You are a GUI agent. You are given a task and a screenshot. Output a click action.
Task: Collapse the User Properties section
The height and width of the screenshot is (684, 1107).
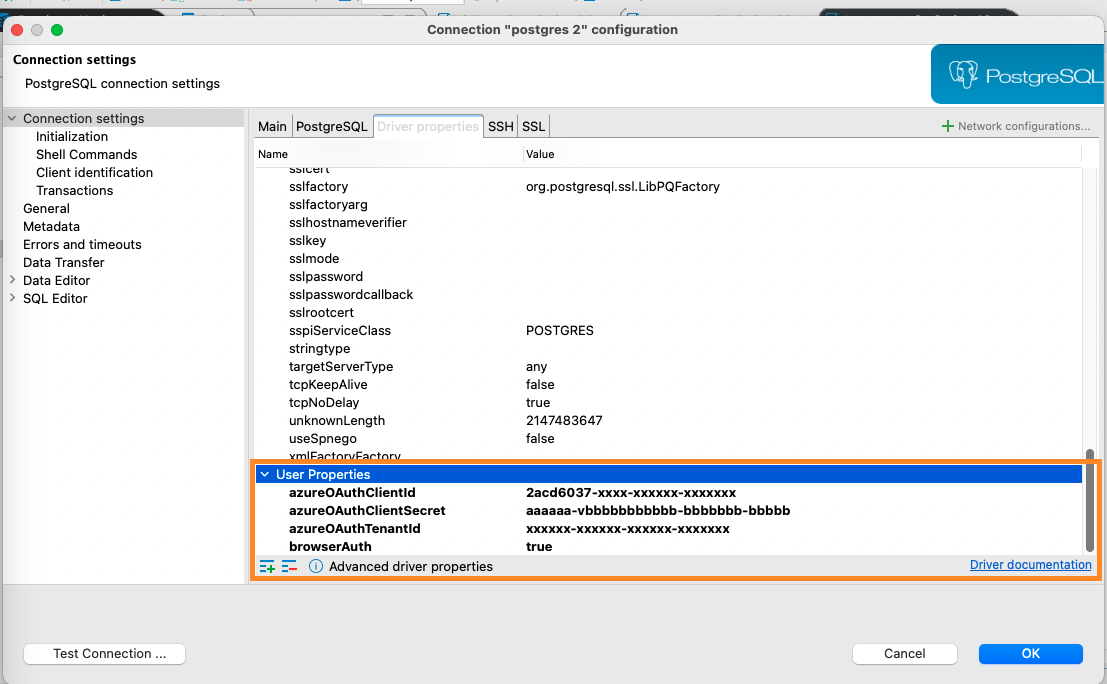(263, 473)
